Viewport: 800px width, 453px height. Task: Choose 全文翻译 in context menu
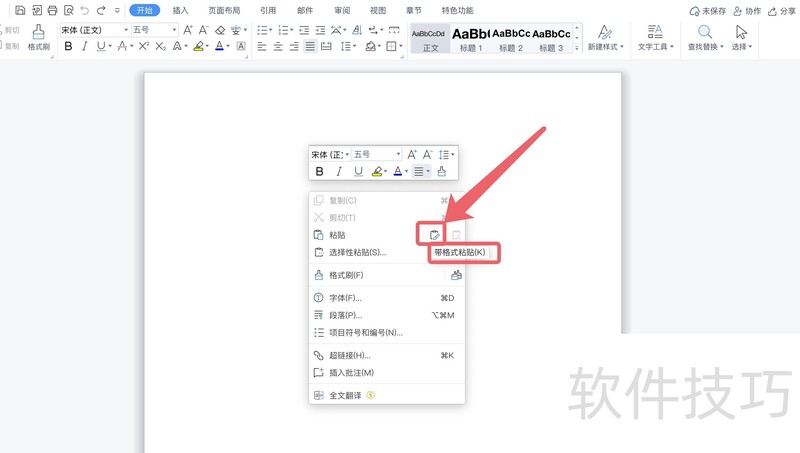coord(387,395)
